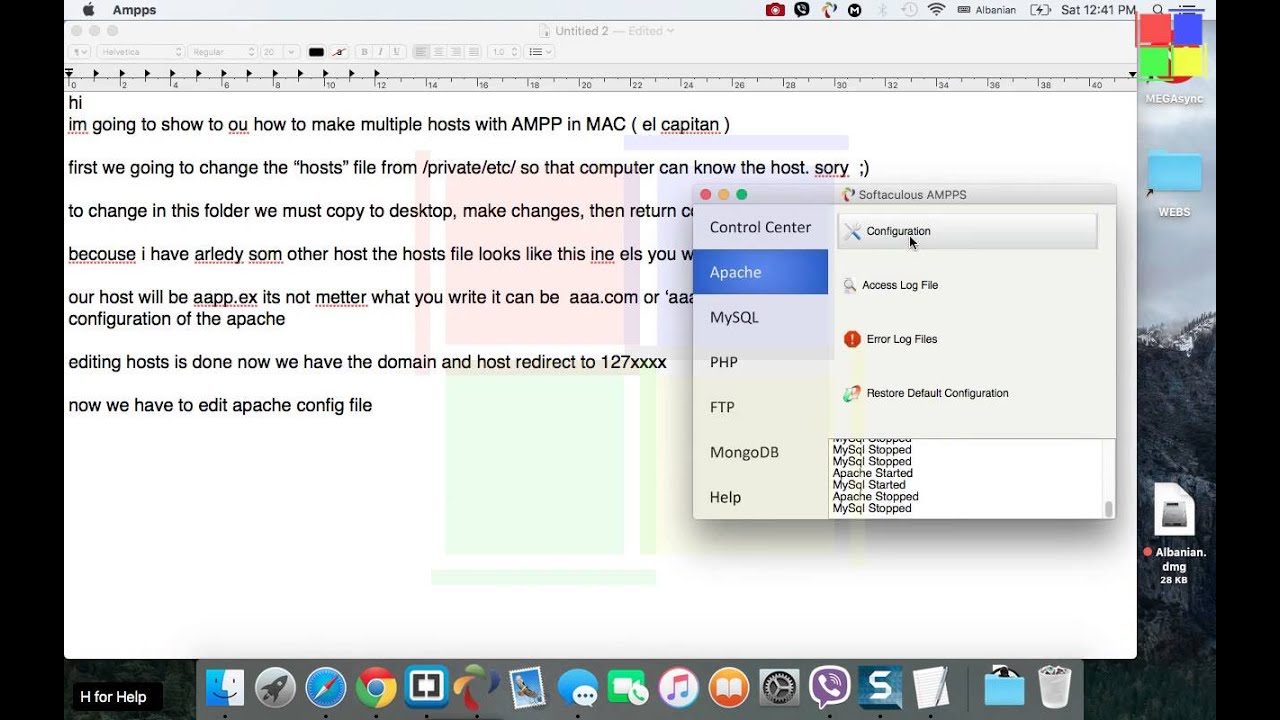The height and width of the screenshot is (720, 1280).
Task: Open System Preferences from the Dock
Action: [780, 688]
